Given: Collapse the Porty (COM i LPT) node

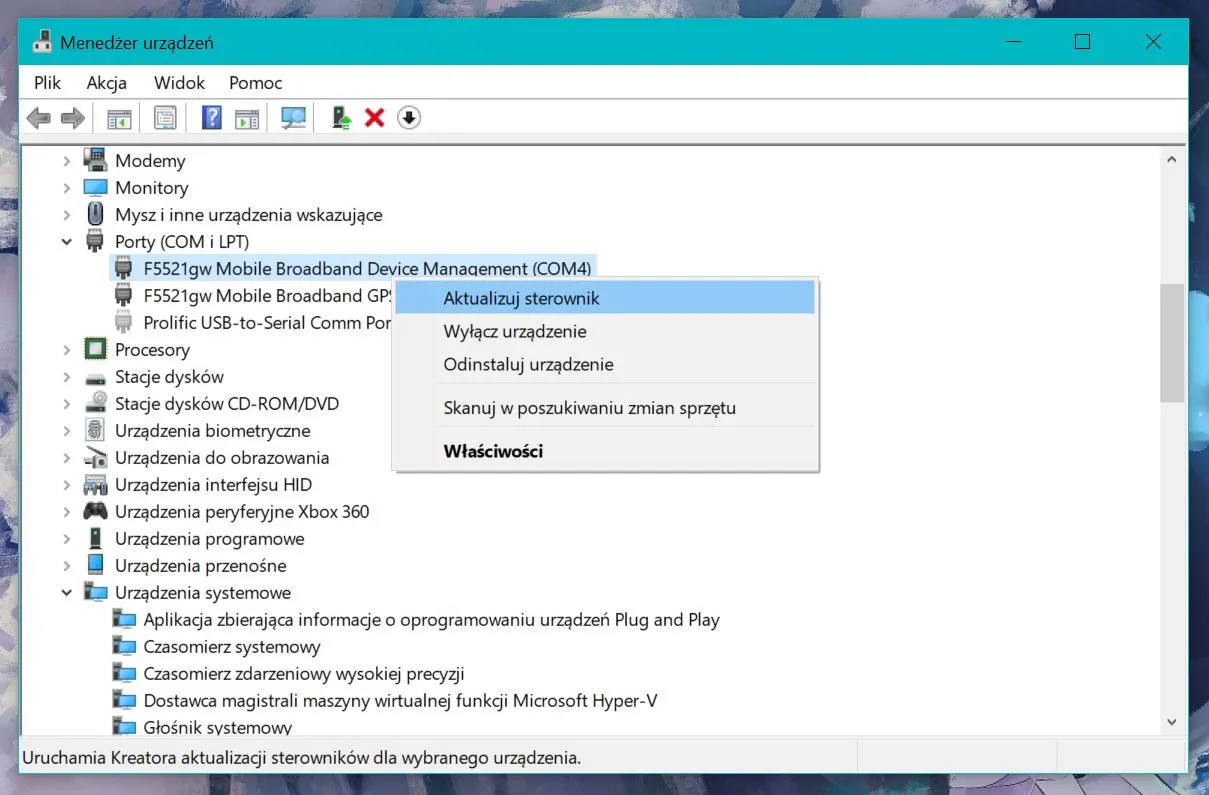Looking at the screenshot, I should 67,242.
